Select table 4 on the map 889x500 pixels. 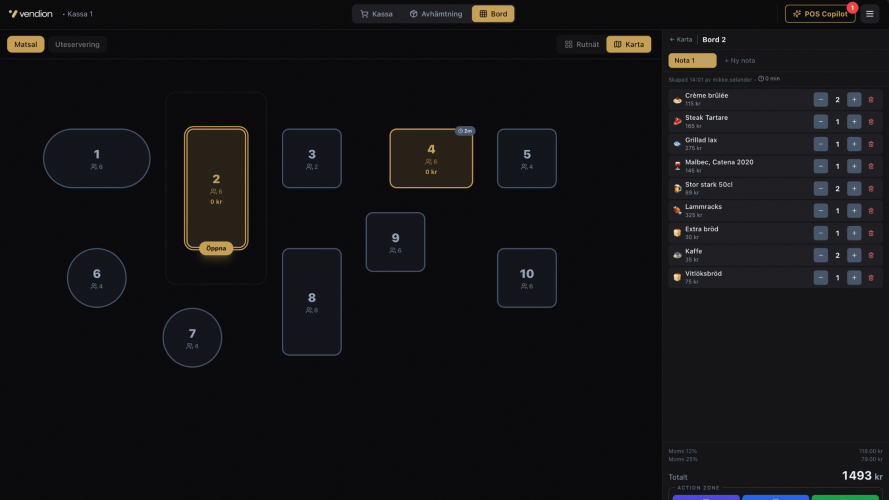pyautogui.click(x=431, y=158)
